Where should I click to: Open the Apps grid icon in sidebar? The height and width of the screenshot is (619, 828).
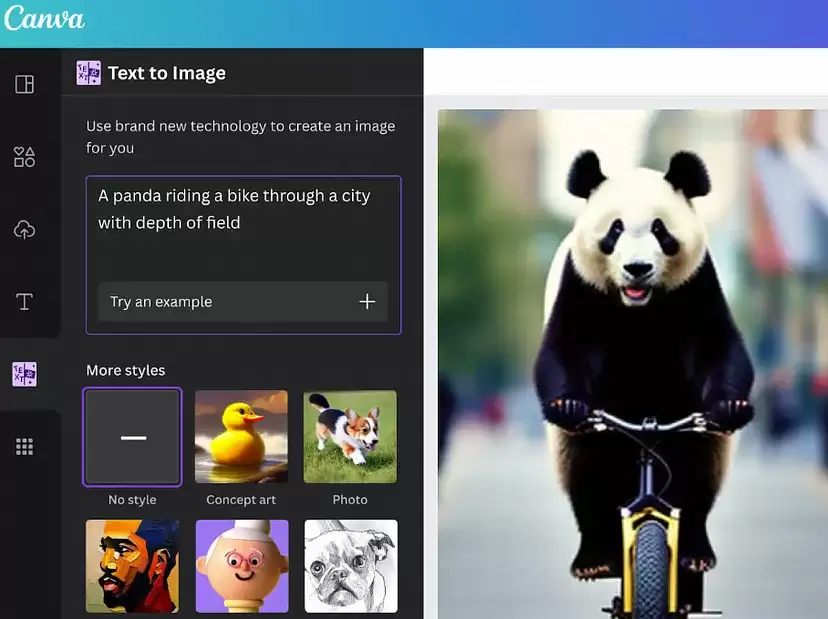[x=24, y=446]
